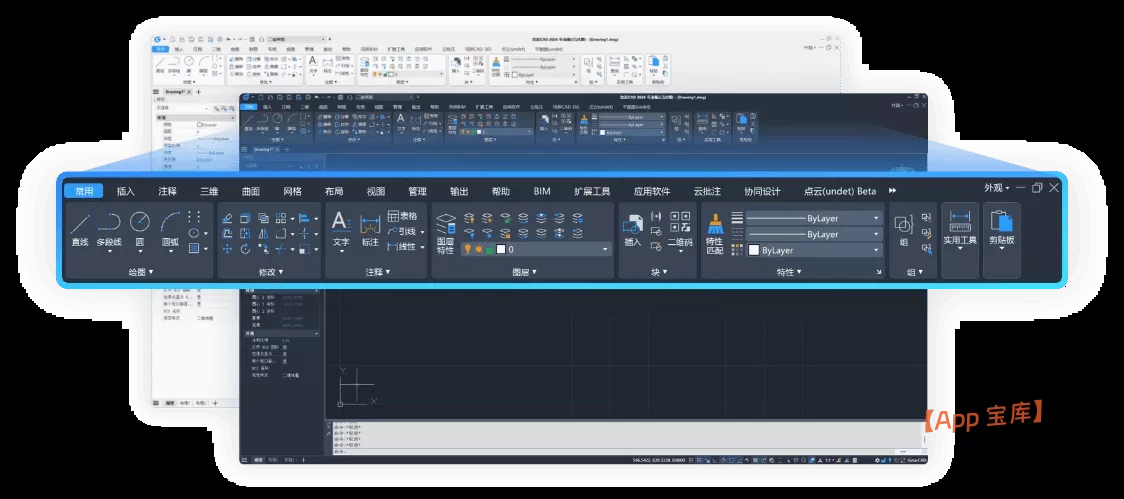Click the 表格 (Table) button
1124x499 pixels.
coord(402,216)
